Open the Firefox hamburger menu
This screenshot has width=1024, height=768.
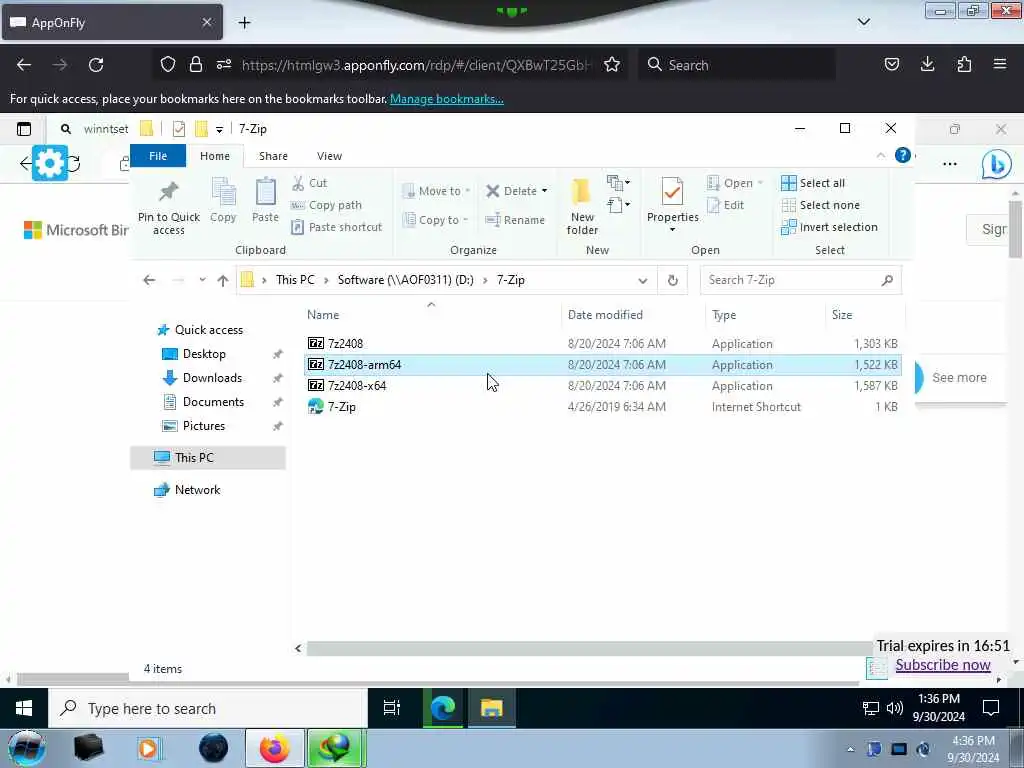tap(1000, 64)
